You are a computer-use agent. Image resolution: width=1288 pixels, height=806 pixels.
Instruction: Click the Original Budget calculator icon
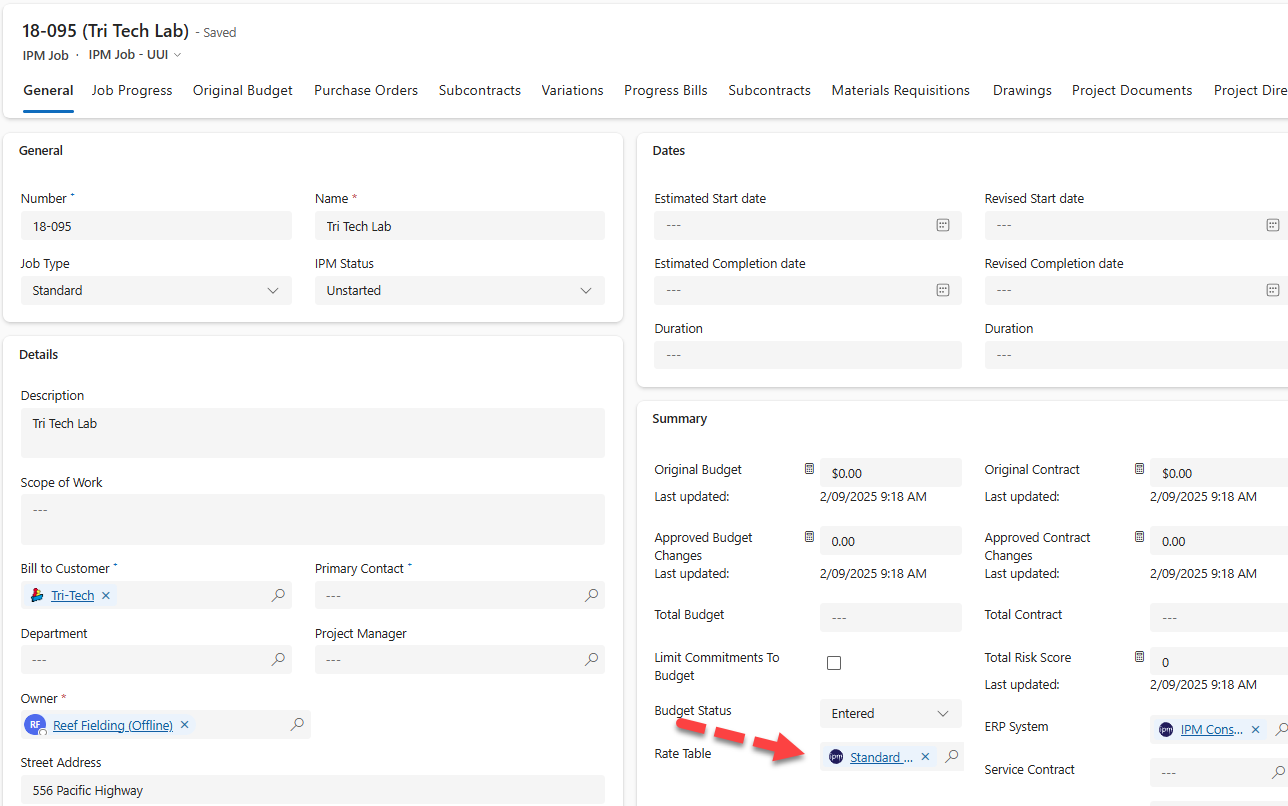pos(809,469)
